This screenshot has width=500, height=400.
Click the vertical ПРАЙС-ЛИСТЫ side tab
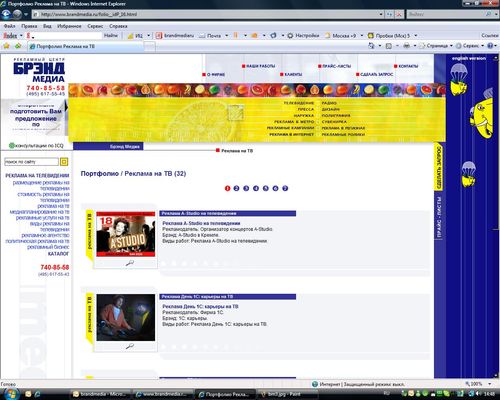[439, 217]
